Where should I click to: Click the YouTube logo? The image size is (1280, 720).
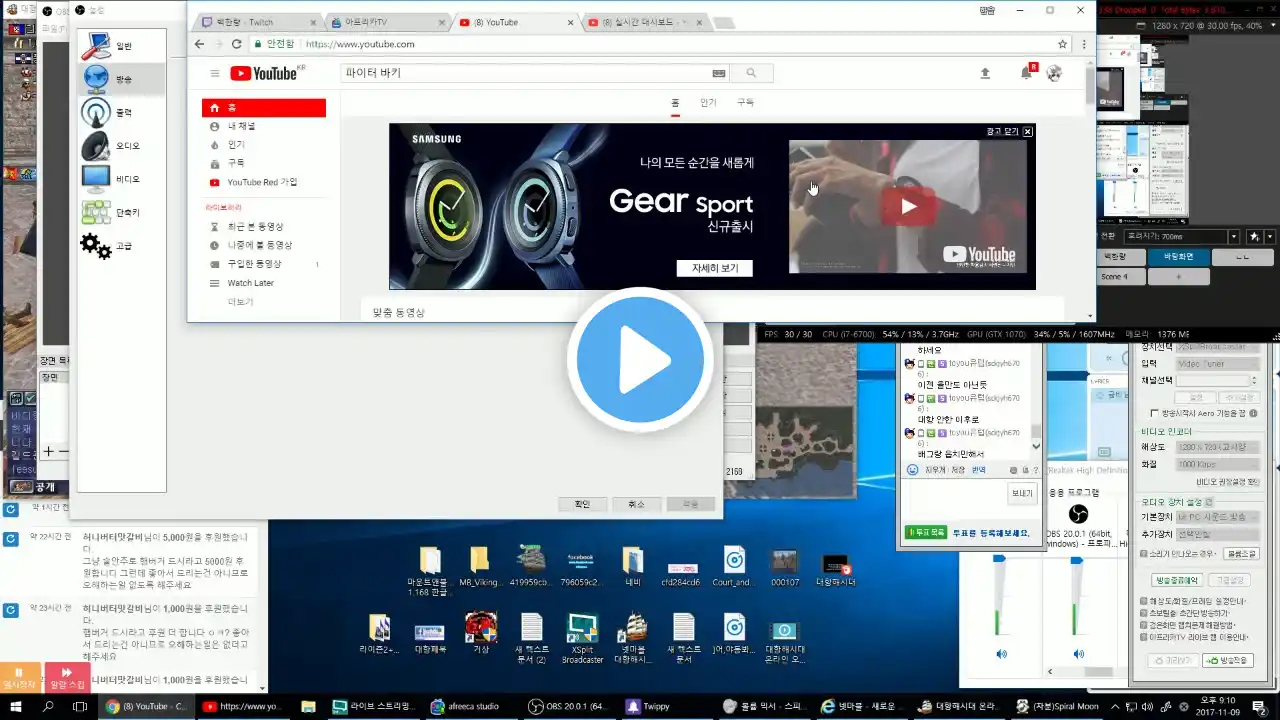263,73
